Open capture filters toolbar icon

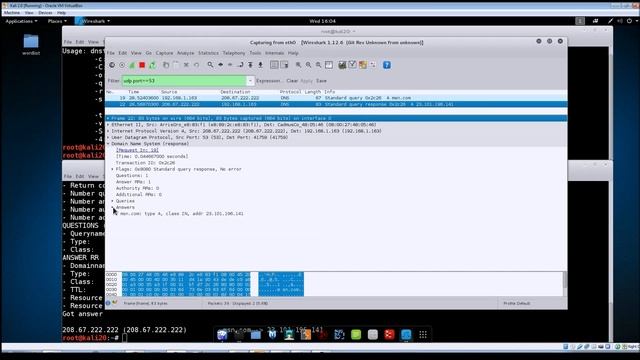pyautogui.click(x=342, y=65)
